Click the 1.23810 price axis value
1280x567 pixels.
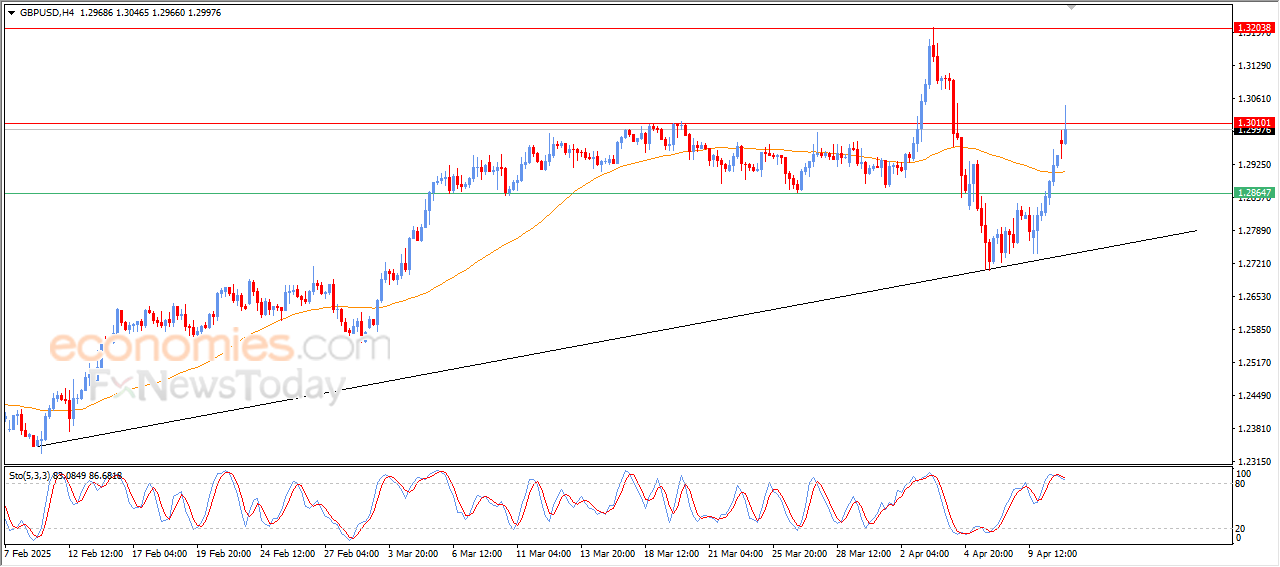click(1254, 428)
